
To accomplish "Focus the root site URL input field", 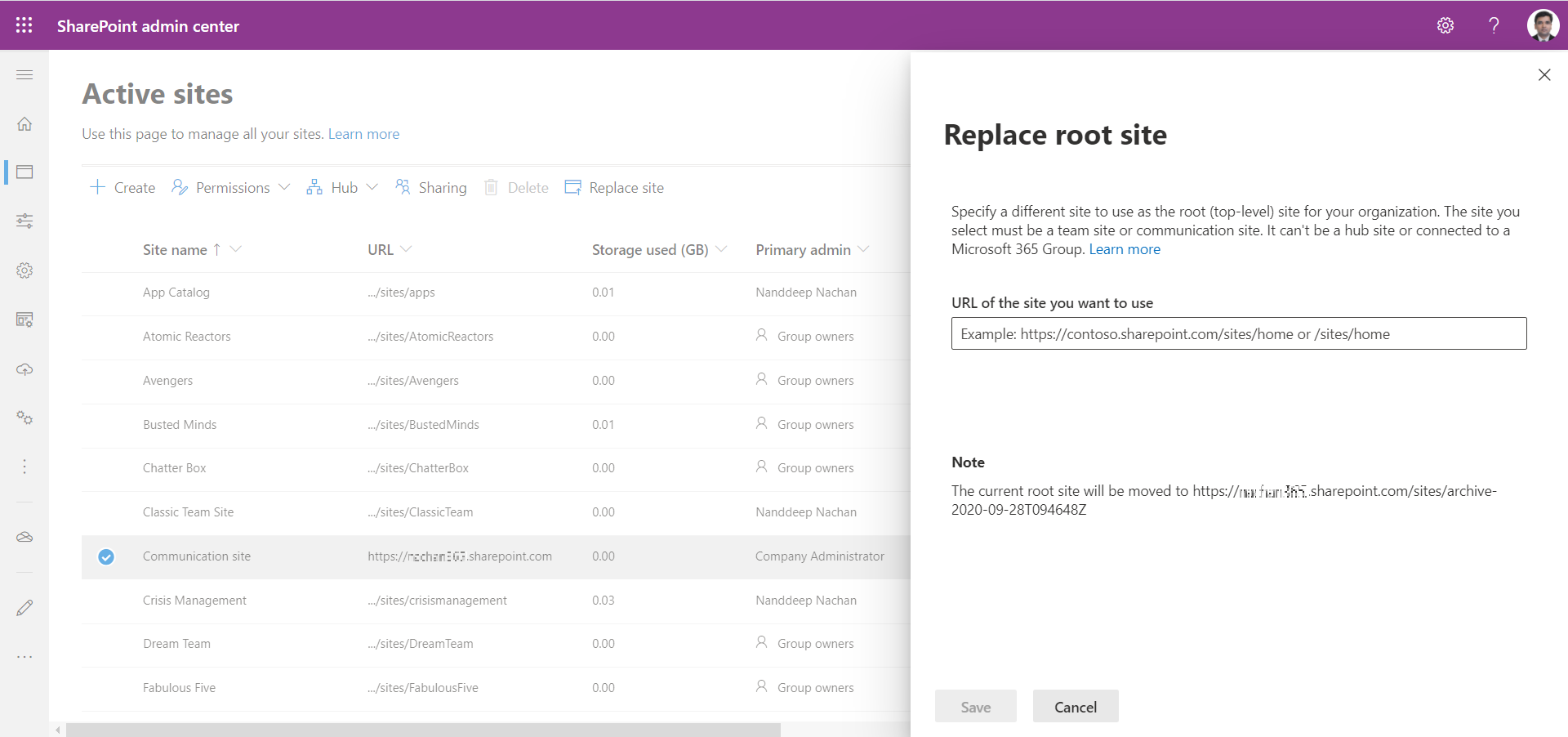I will point(1238,334).
